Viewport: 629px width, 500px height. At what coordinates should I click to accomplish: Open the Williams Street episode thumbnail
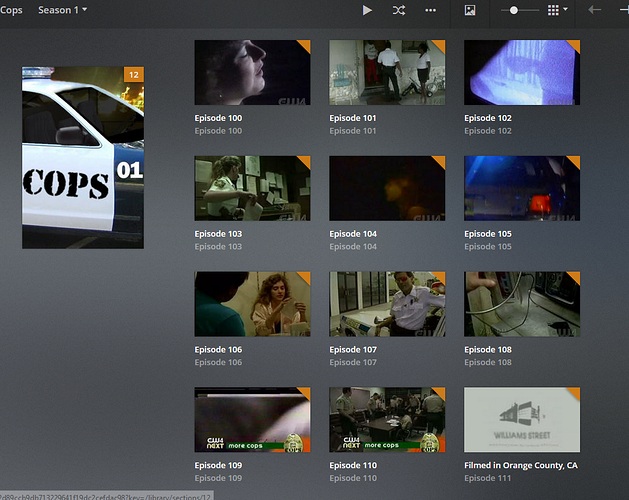[x=522, y=420]
